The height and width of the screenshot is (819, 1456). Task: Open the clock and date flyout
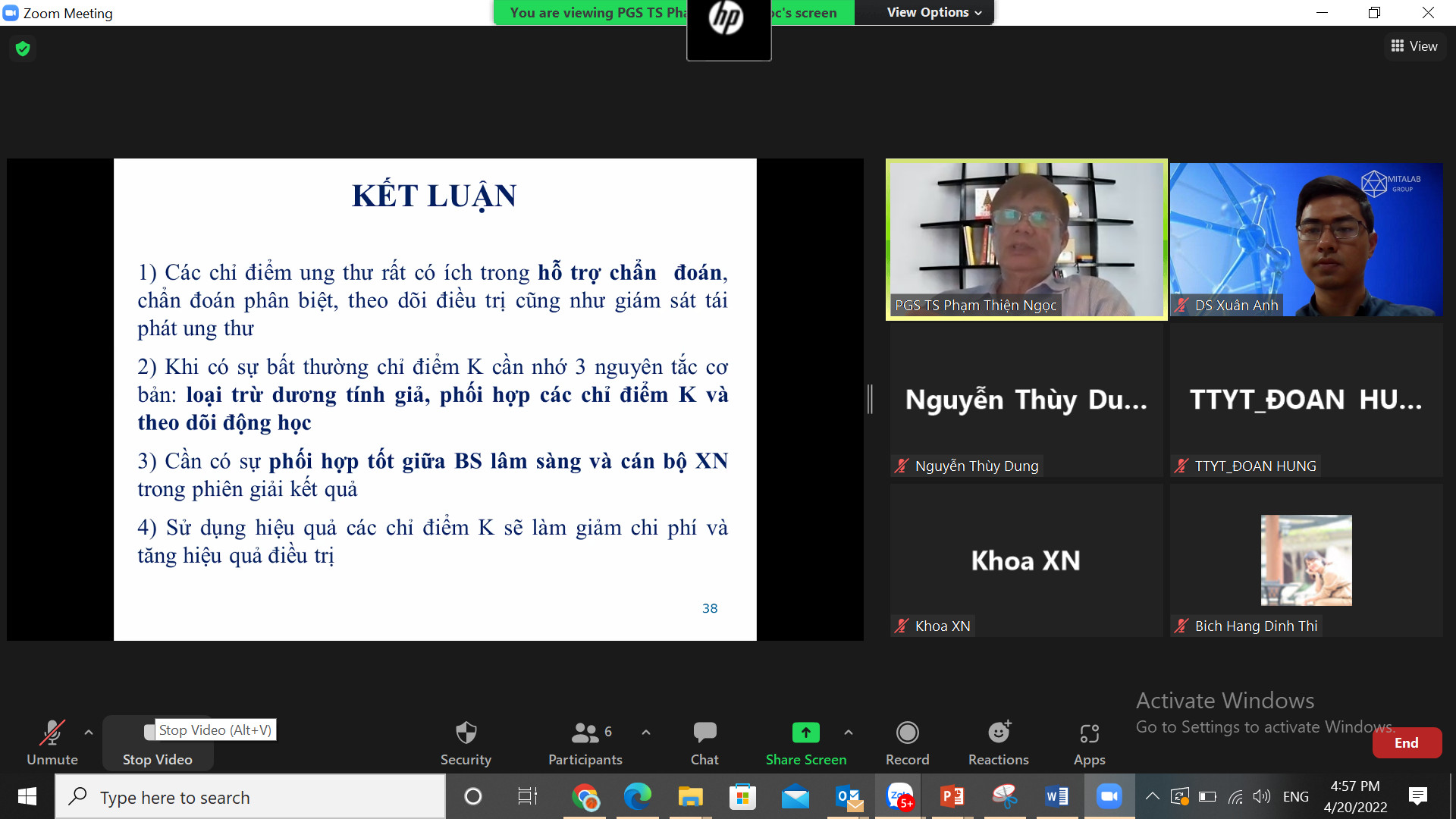point(1355,797)
